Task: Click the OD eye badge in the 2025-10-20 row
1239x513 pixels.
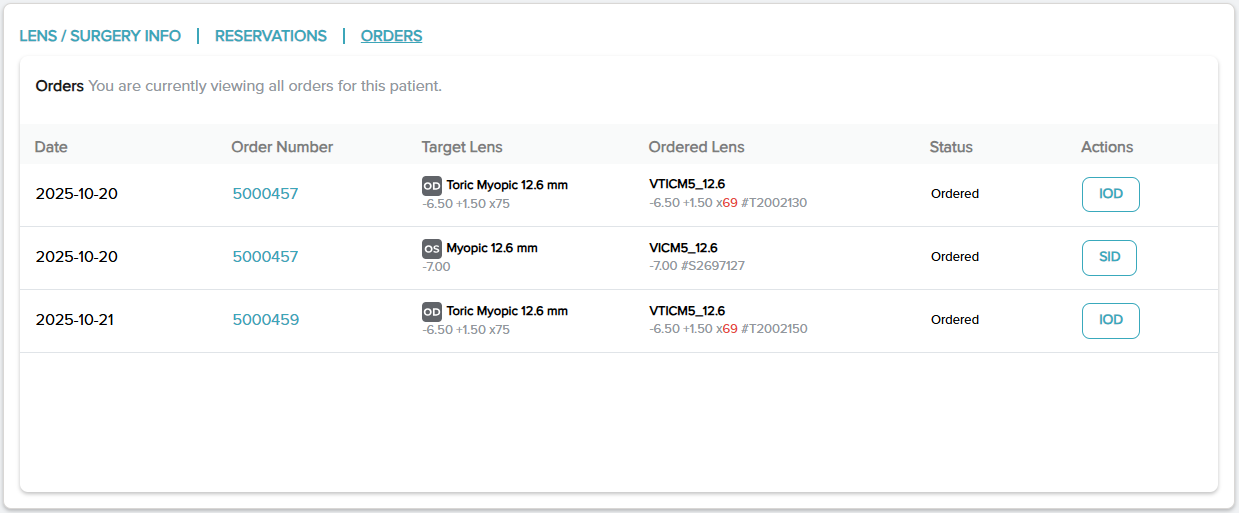Action: [432, 185]
